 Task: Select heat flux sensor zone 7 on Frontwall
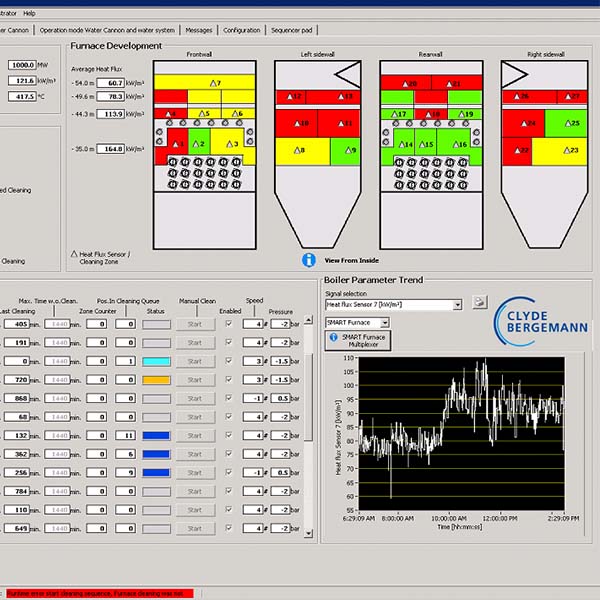click(x=204, y=83)
